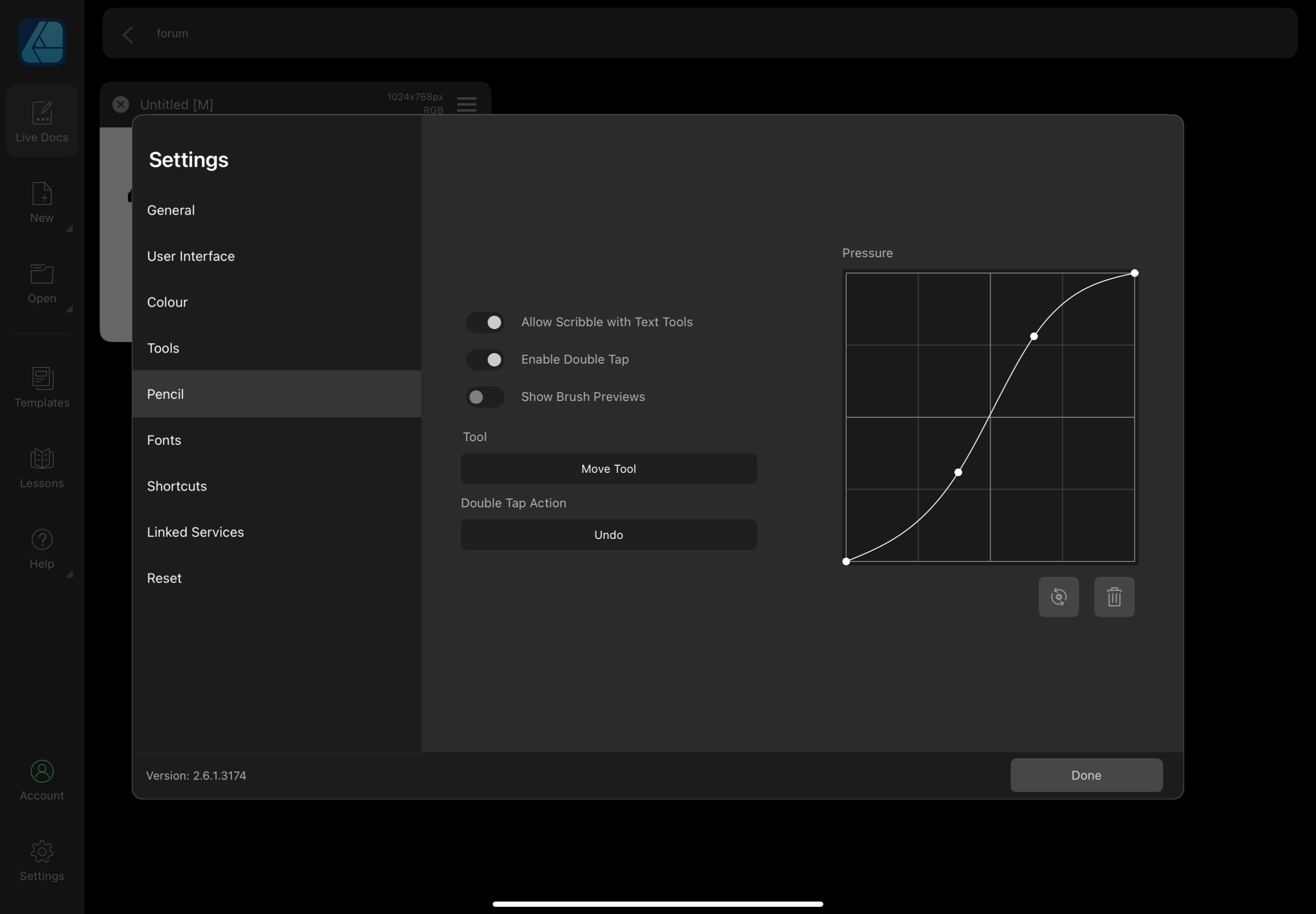
Task: Click the Open folder icon
Action: point(42,274)
